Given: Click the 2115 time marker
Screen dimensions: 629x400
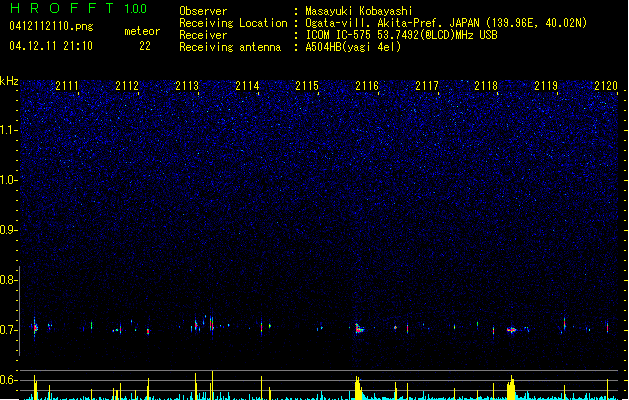Looking at the screenshot, I should click(307, 85).
